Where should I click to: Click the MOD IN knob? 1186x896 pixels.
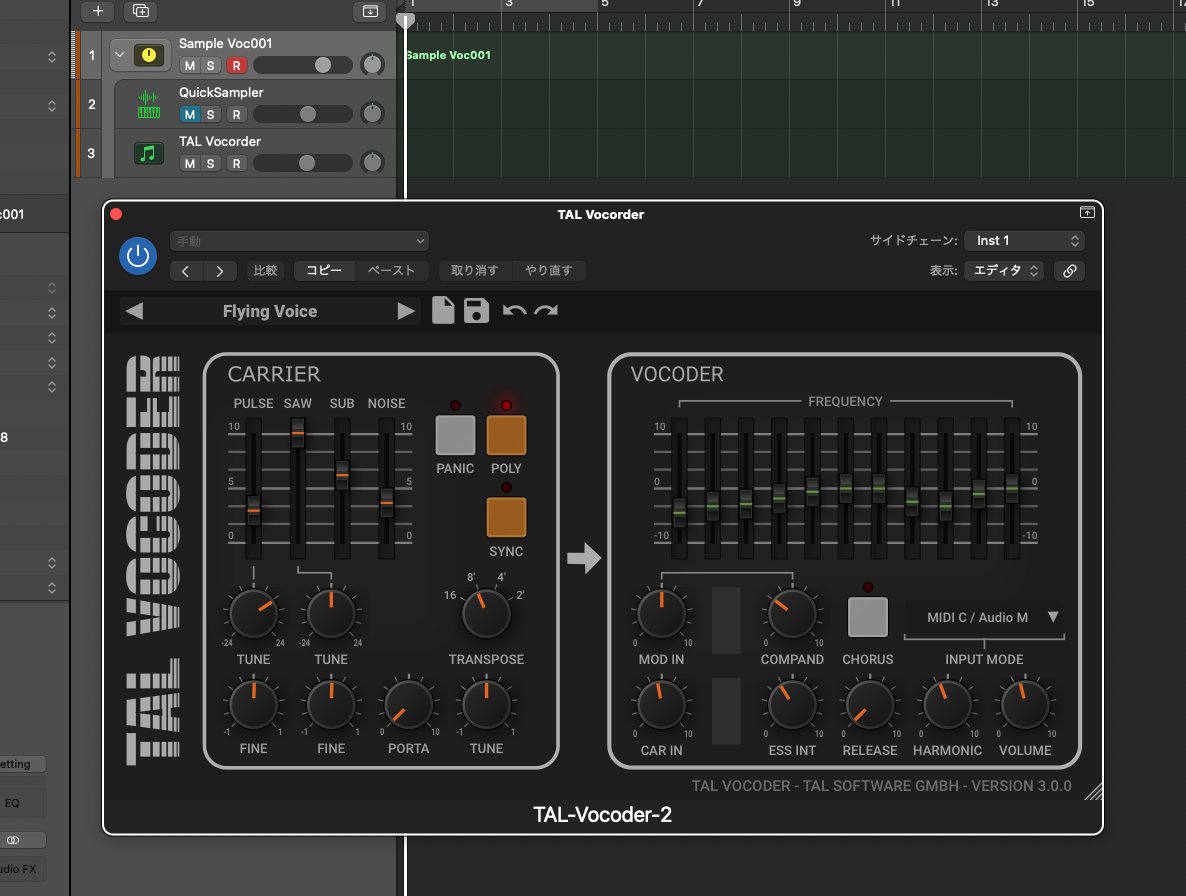click(x=662, y=614)
